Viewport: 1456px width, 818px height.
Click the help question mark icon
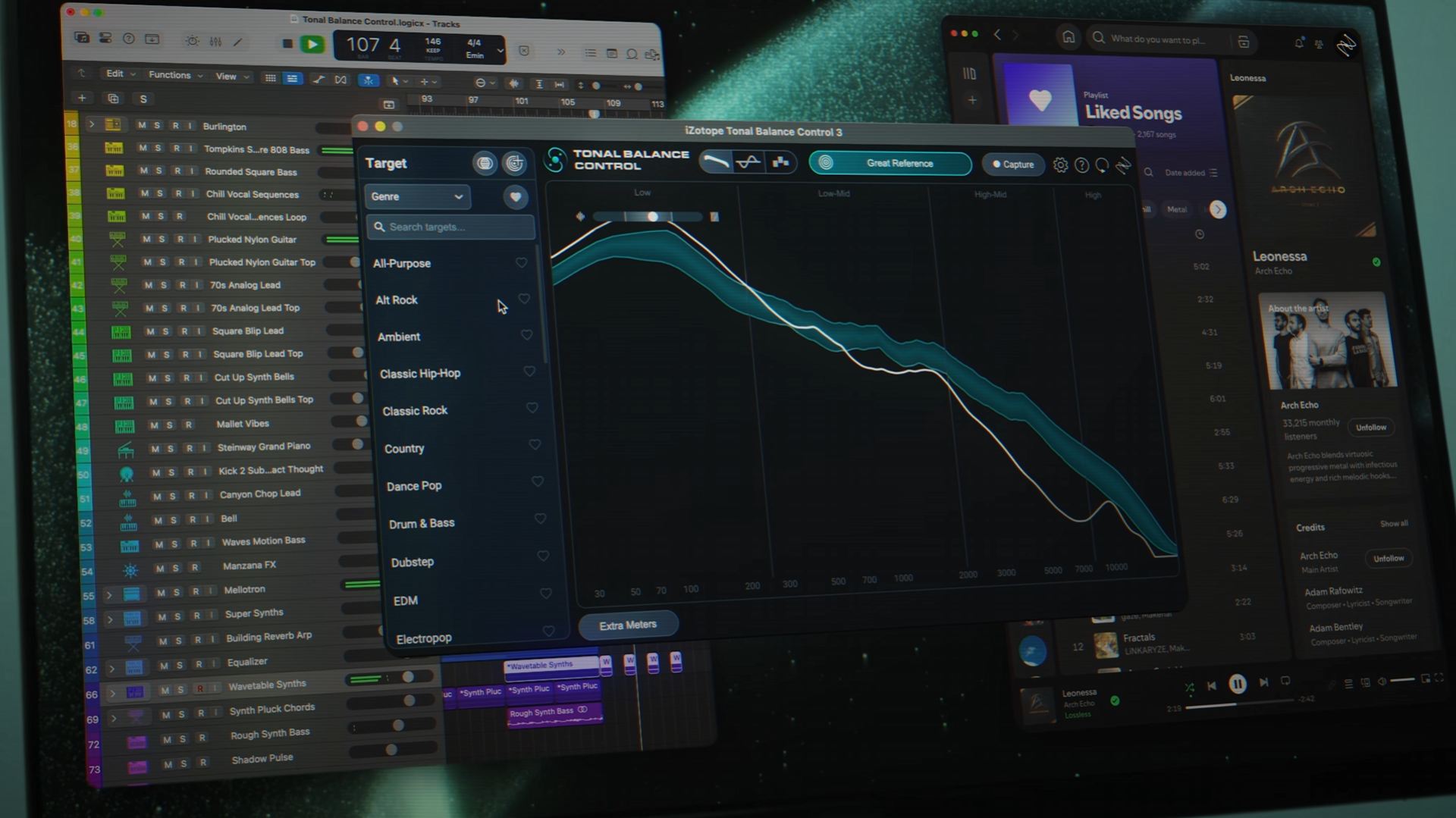click(1081, 165)
